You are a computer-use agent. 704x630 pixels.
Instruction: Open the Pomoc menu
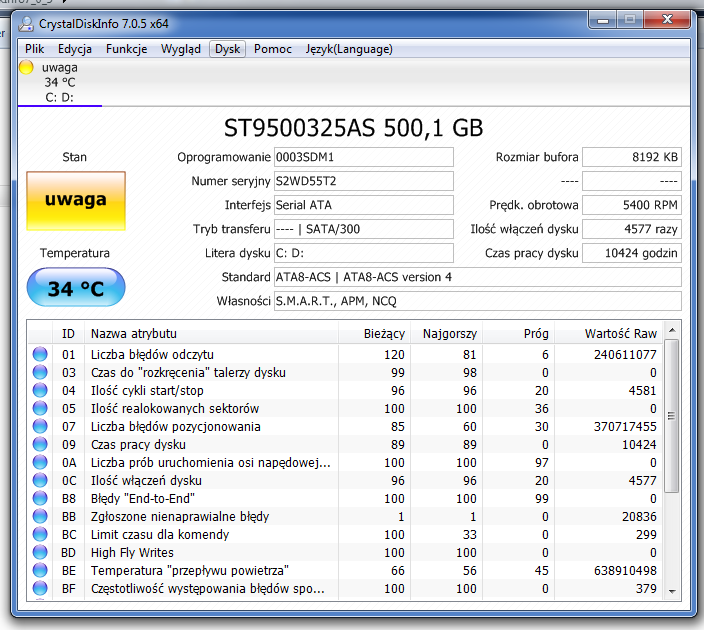(x=273, y=49)
